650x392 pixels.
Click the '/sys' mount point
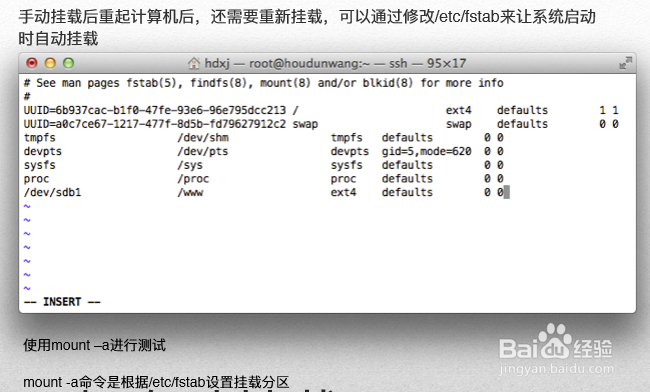[190, 165]
